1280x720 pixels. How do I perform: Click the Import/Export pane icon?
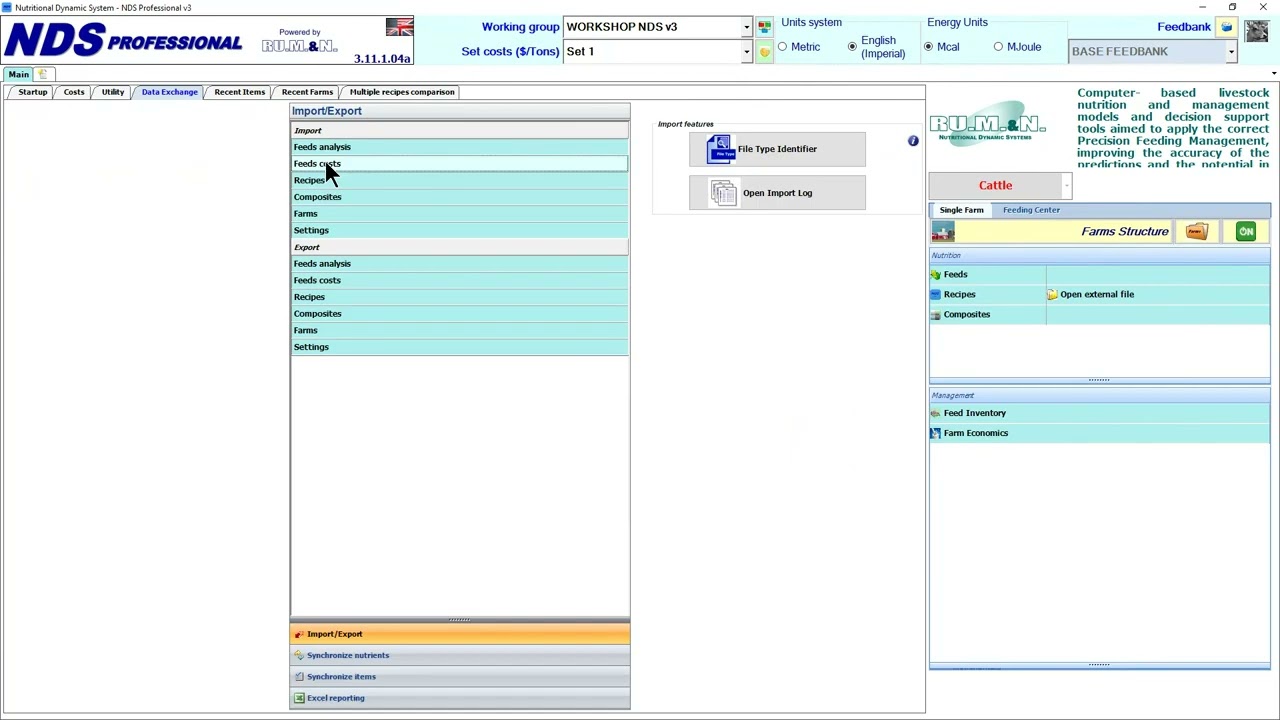(x=299, y=634)
